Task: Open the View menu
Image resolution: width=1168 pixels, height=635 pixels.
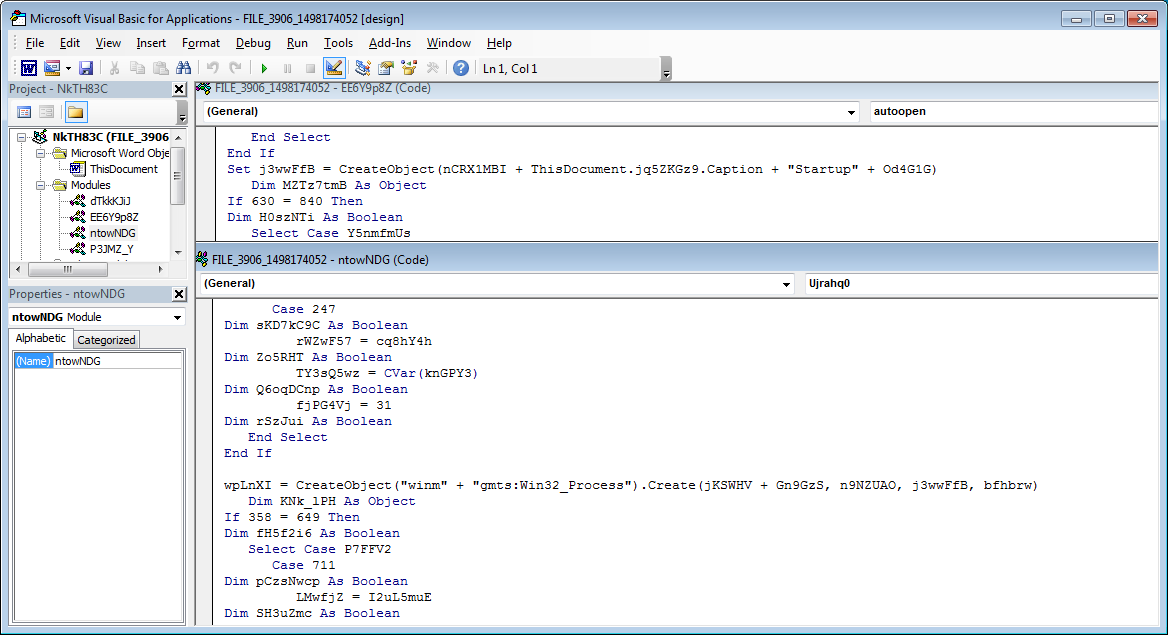Action: pos(108,43)
